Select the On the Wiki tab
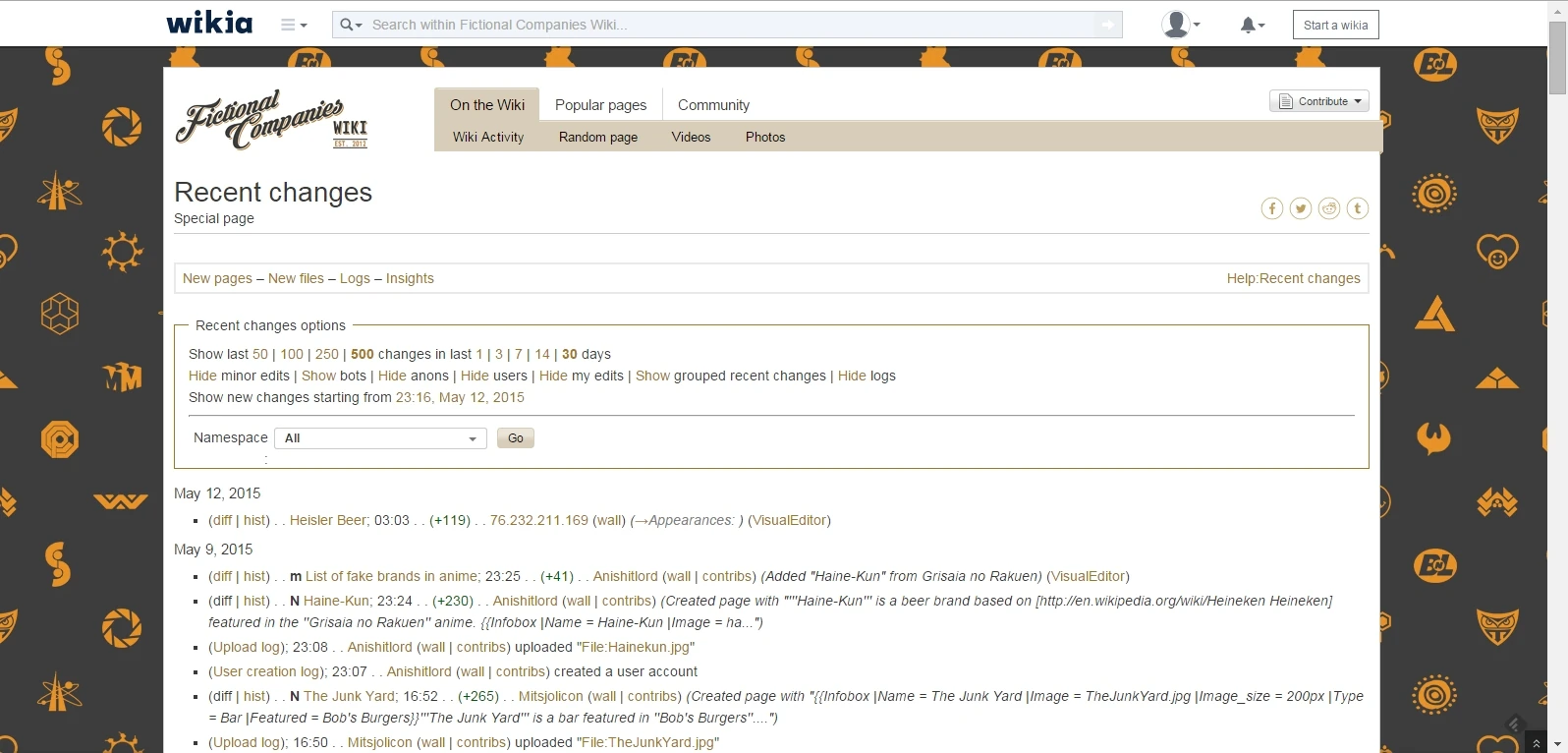Image resolution: width=1568 pixels, height=753 pixels. (x=487, y=105)
